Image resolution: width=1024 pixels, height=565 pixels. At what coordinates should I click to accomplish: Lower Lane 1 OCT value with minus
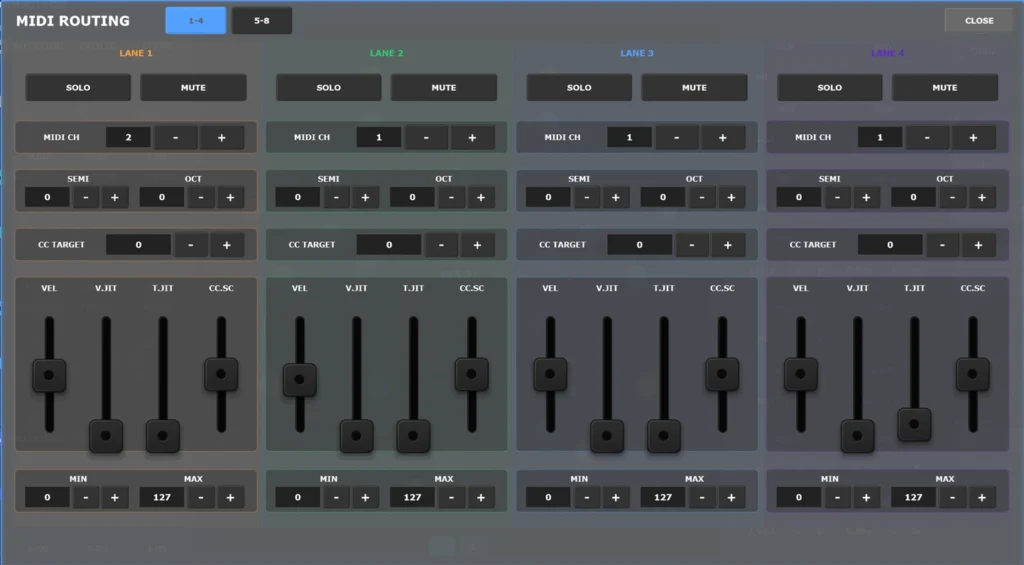point(200,197)
